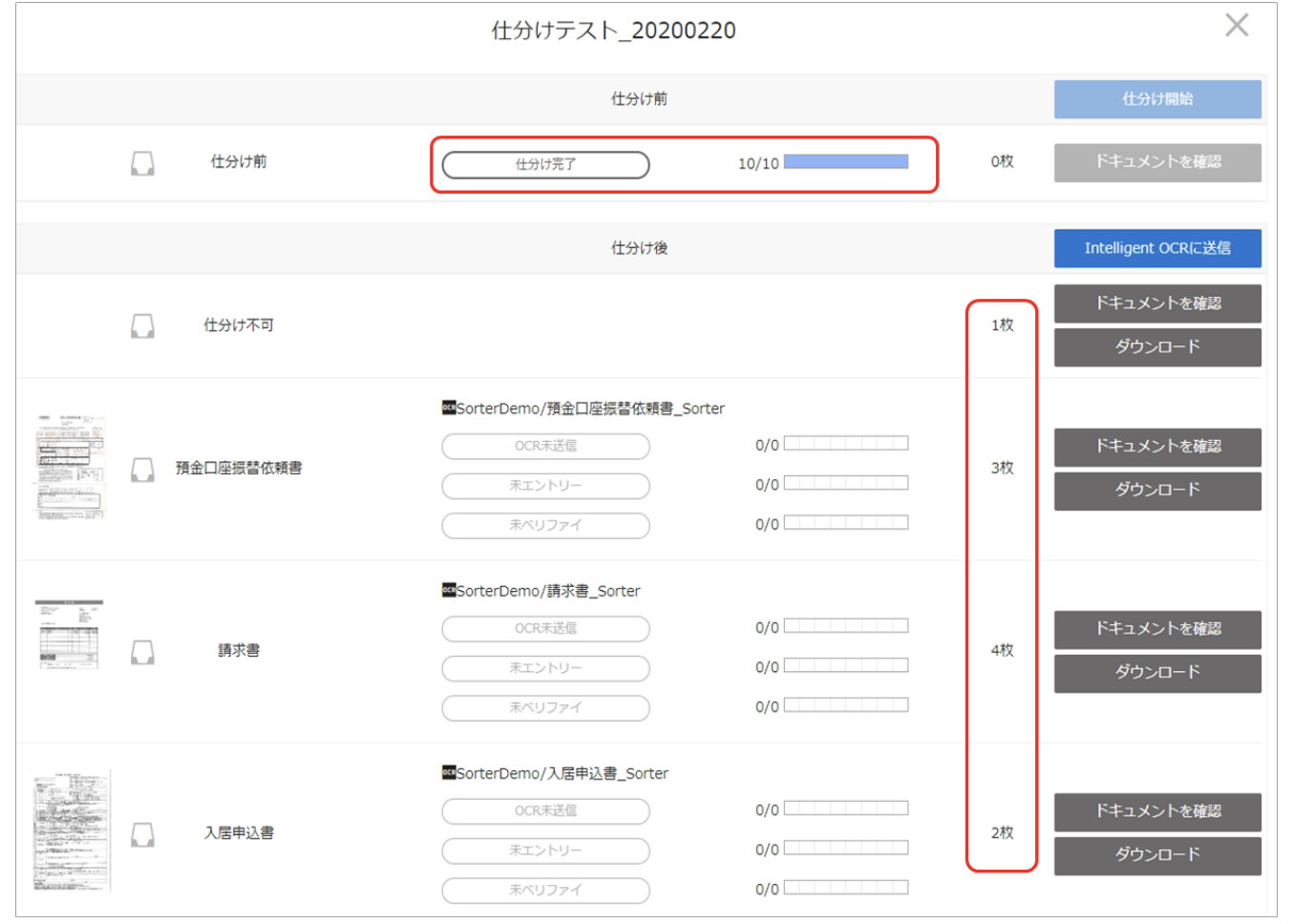Click OCR icon before SorterDemo/入居申込書_Sorter

pyautogui.click(x=448, y=773)
